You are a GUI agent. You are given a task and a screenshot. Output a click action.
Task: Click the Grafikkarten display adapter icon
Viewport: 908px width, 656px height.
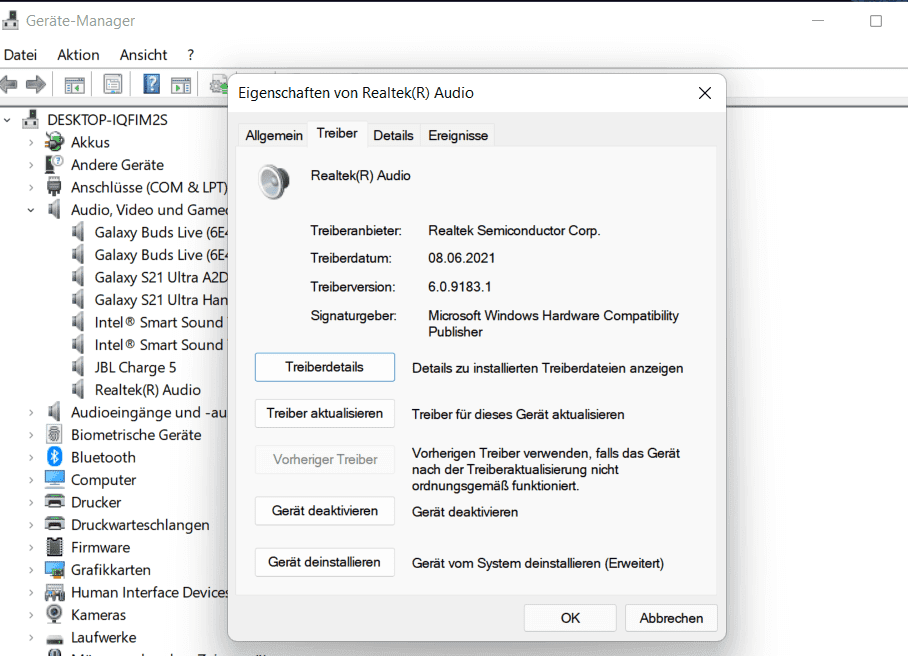[x=55, y=570]
